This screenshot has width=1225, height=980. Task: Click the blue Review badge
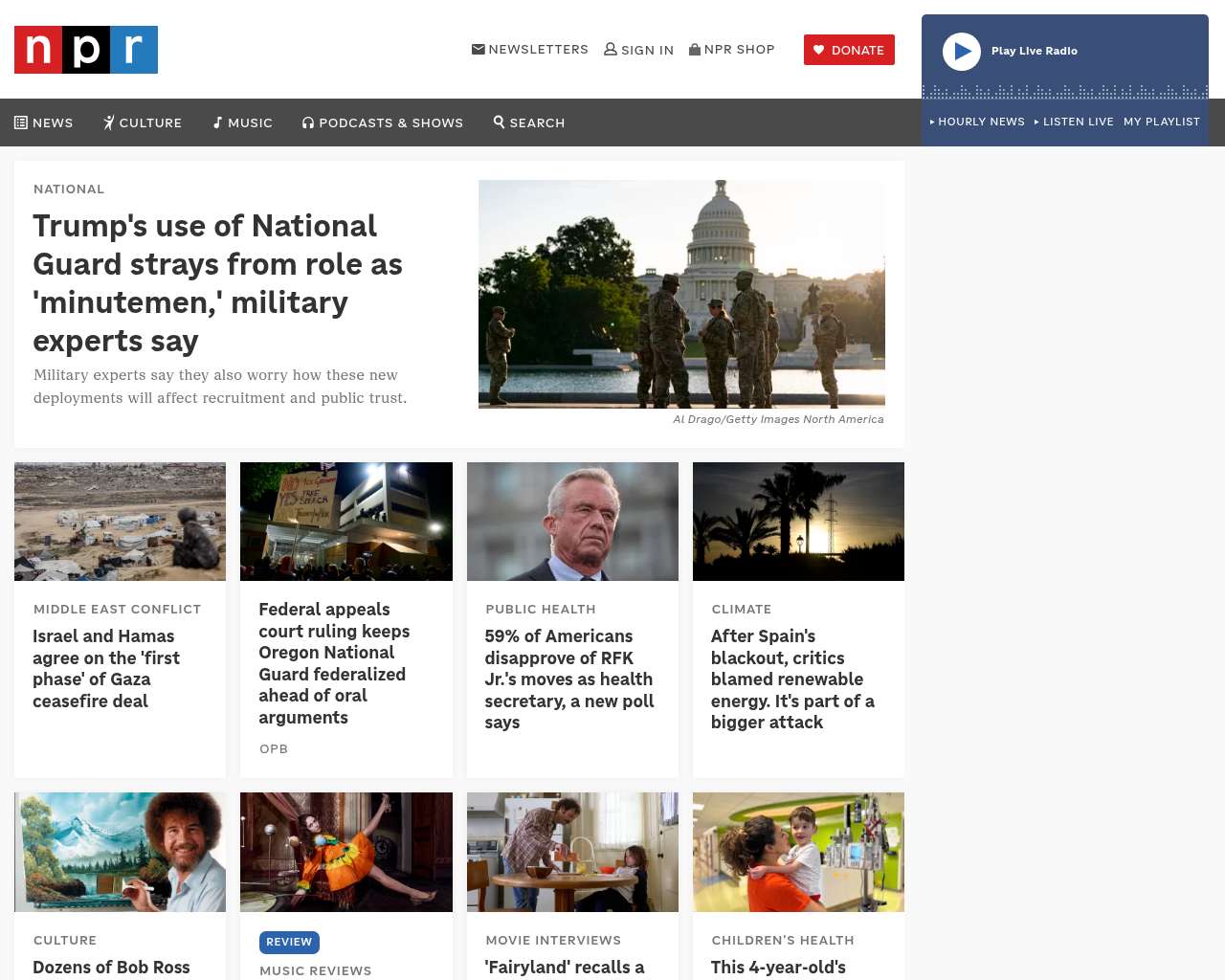tap(289, 942)
